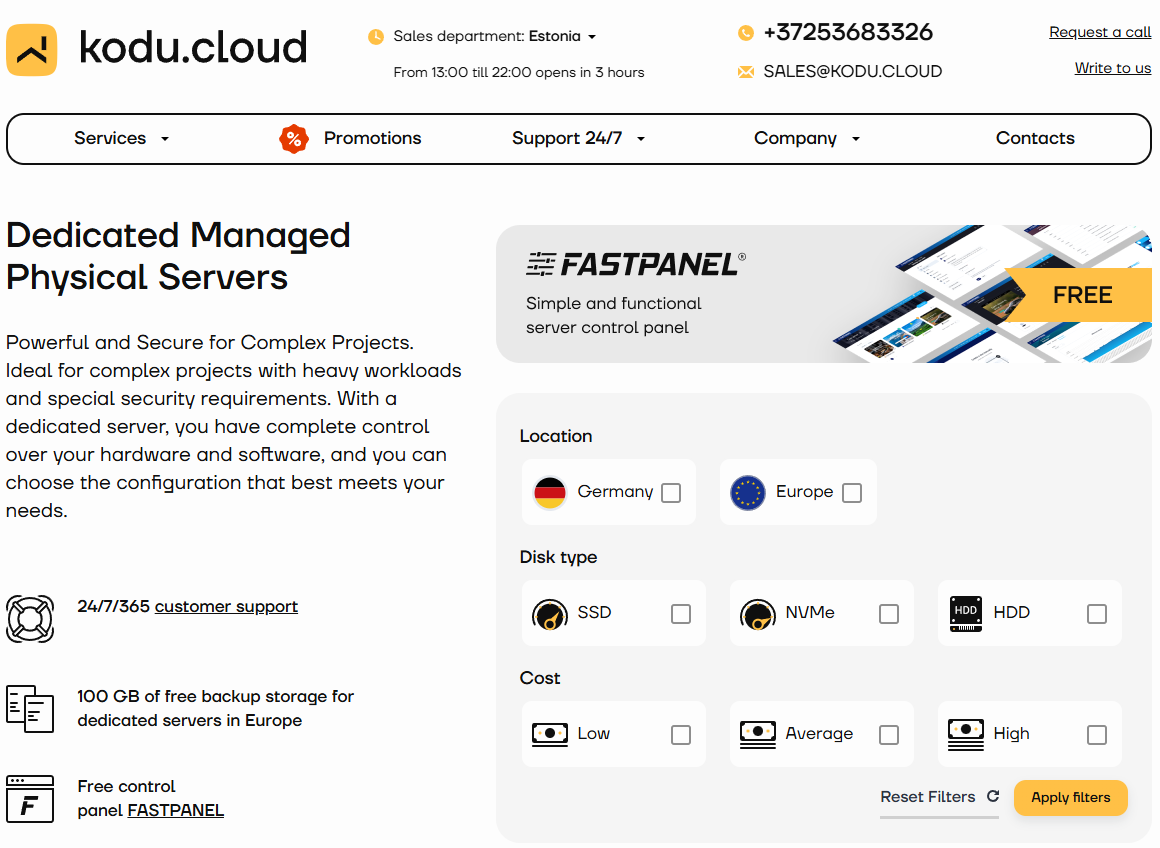Check the HDD disk type checkbox
The image size is (1160, 848).
pos(1096,613)
